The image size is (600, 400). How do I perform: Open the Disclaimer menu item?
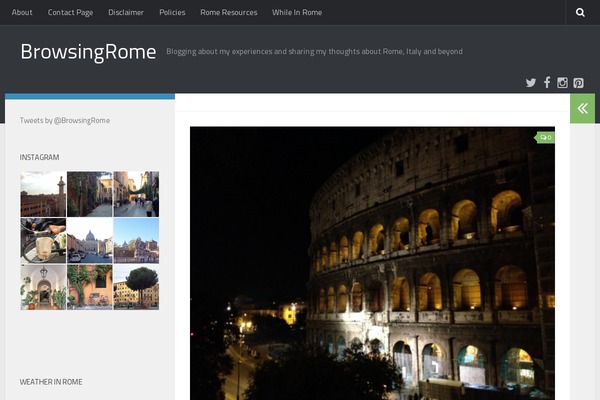[x=126, y=12]
